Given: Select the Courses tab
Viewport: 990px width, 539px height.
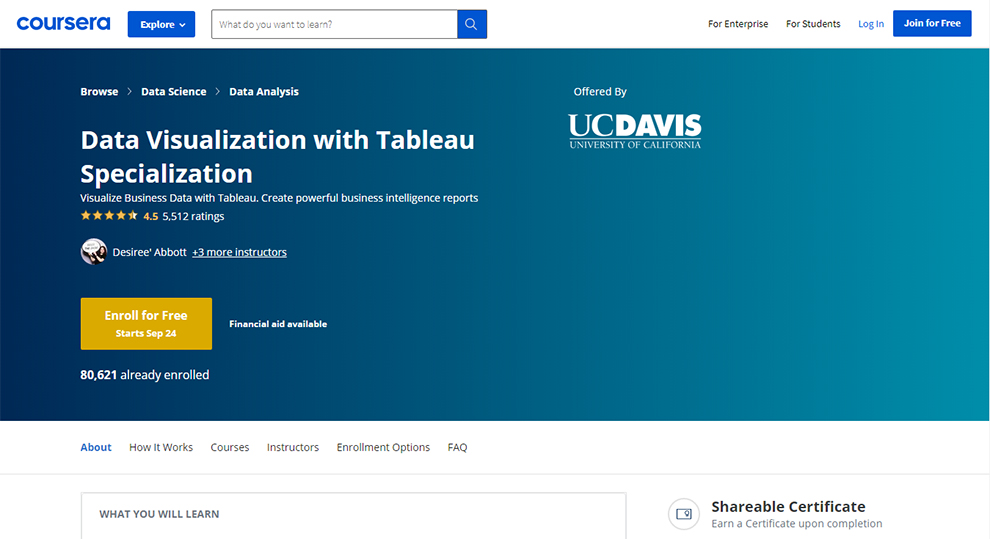Looking at the screenshot, I should 230,447.
